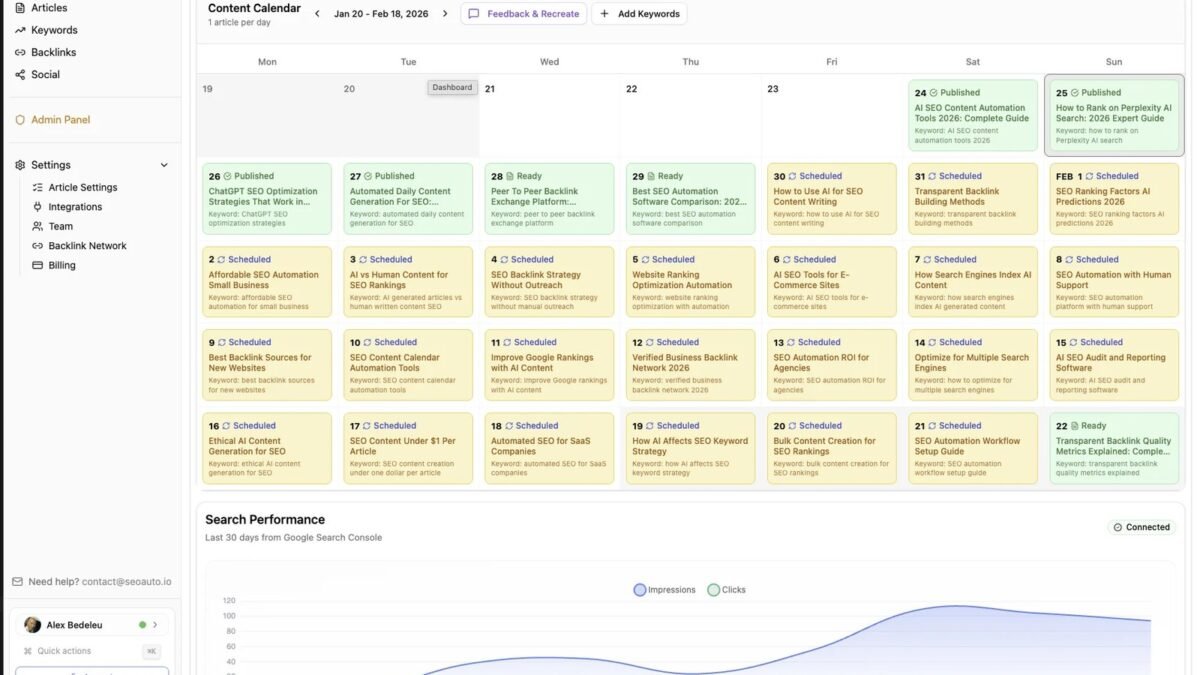The width and height of the screenshot is (1200, 675).
Task: Click the Published check icon on day 24
Action: [934, 93]
